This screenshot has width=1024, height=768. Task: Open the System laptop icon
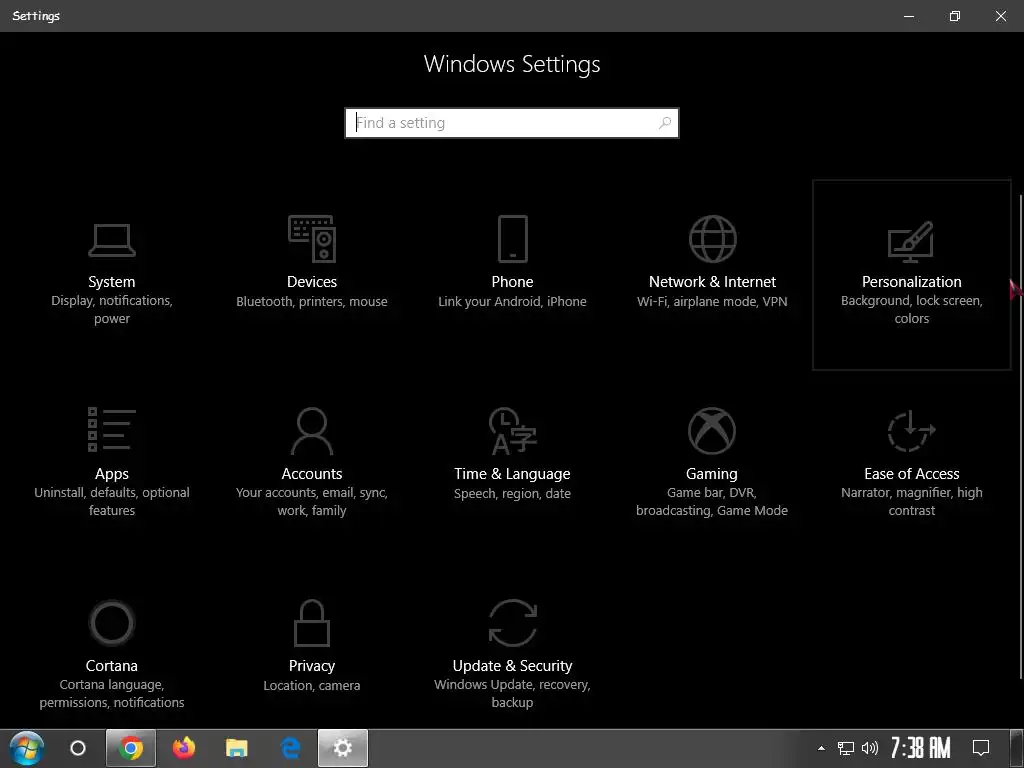(112, 240)
